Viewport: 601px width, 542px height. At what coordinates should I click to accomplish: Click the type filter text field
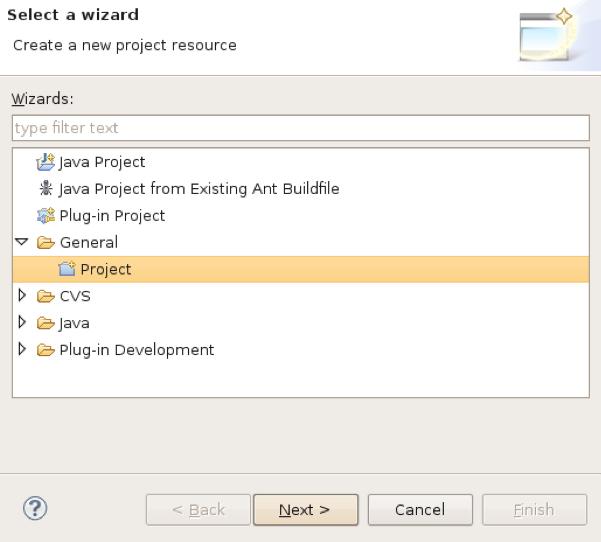(x=300, y=128)
